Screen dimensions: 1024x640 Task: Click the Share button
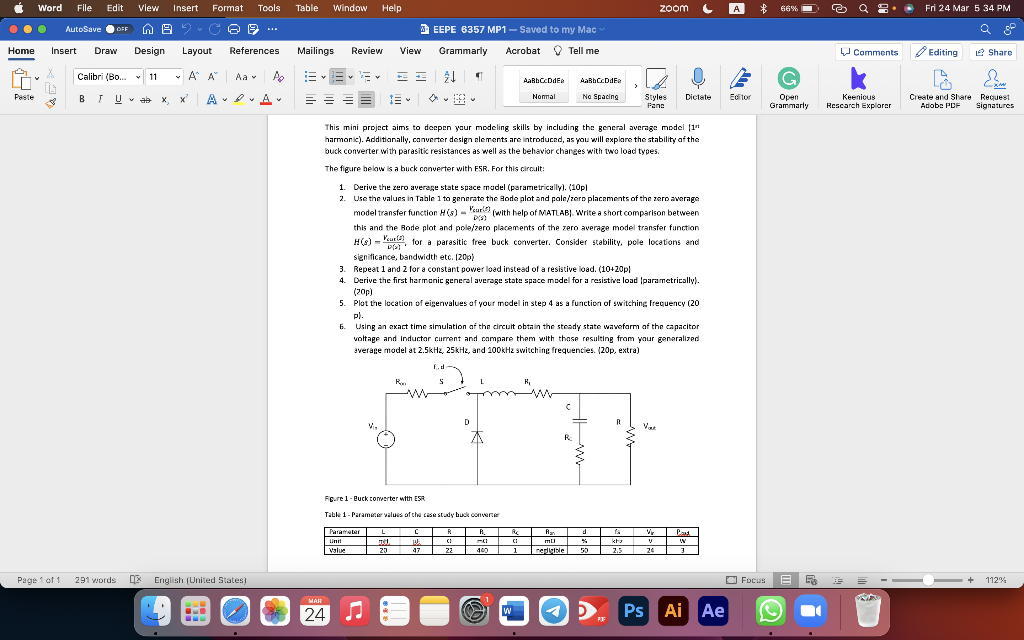coord(990,51)
